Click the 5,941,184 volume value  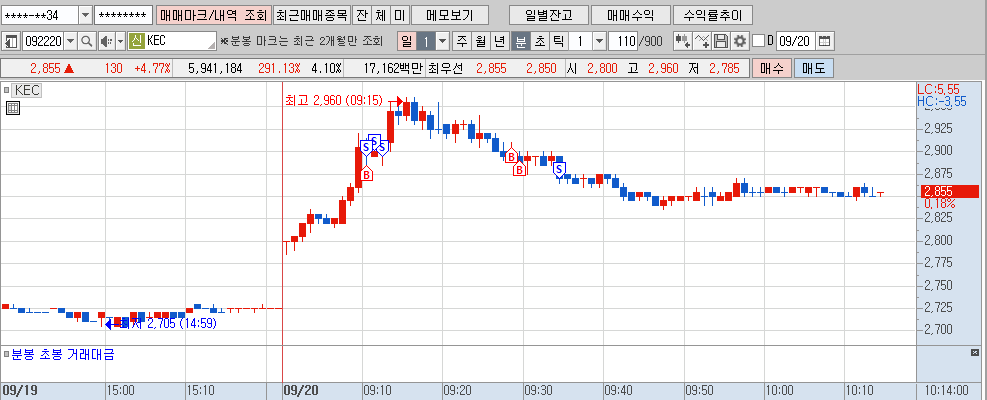click(216, 69)
